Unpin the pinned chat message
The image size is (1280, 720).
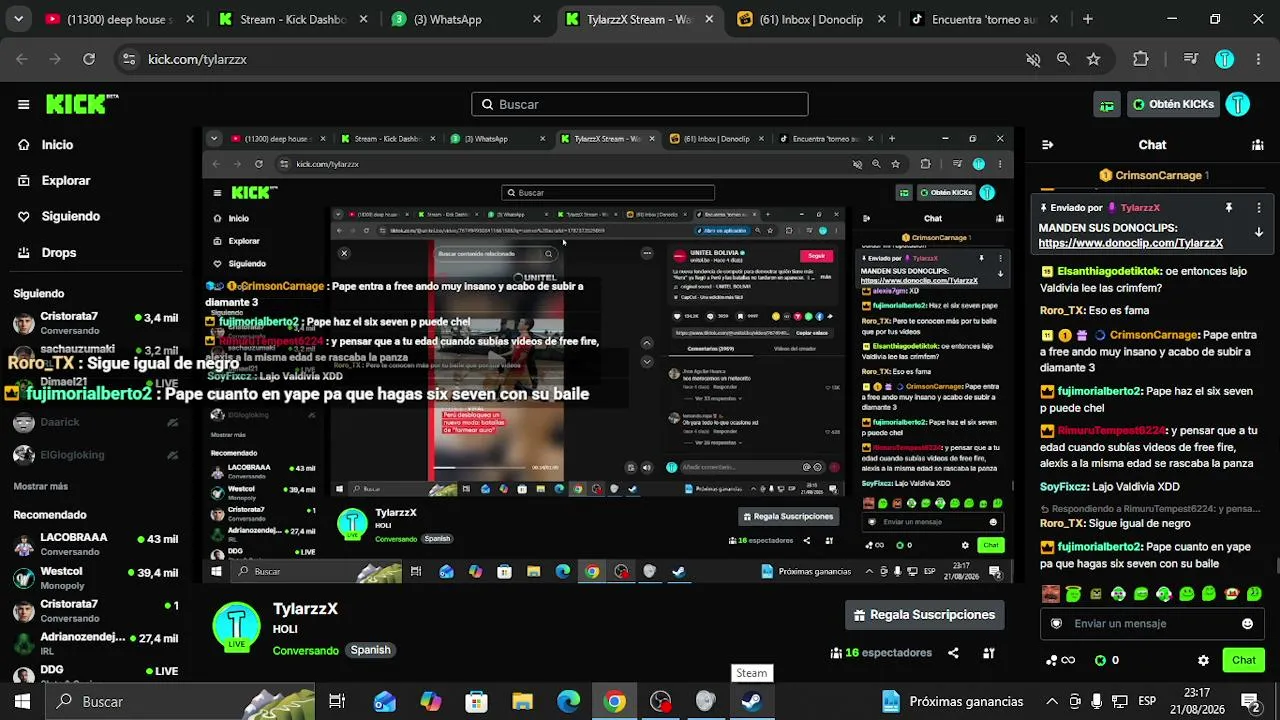coord(1229,208)
